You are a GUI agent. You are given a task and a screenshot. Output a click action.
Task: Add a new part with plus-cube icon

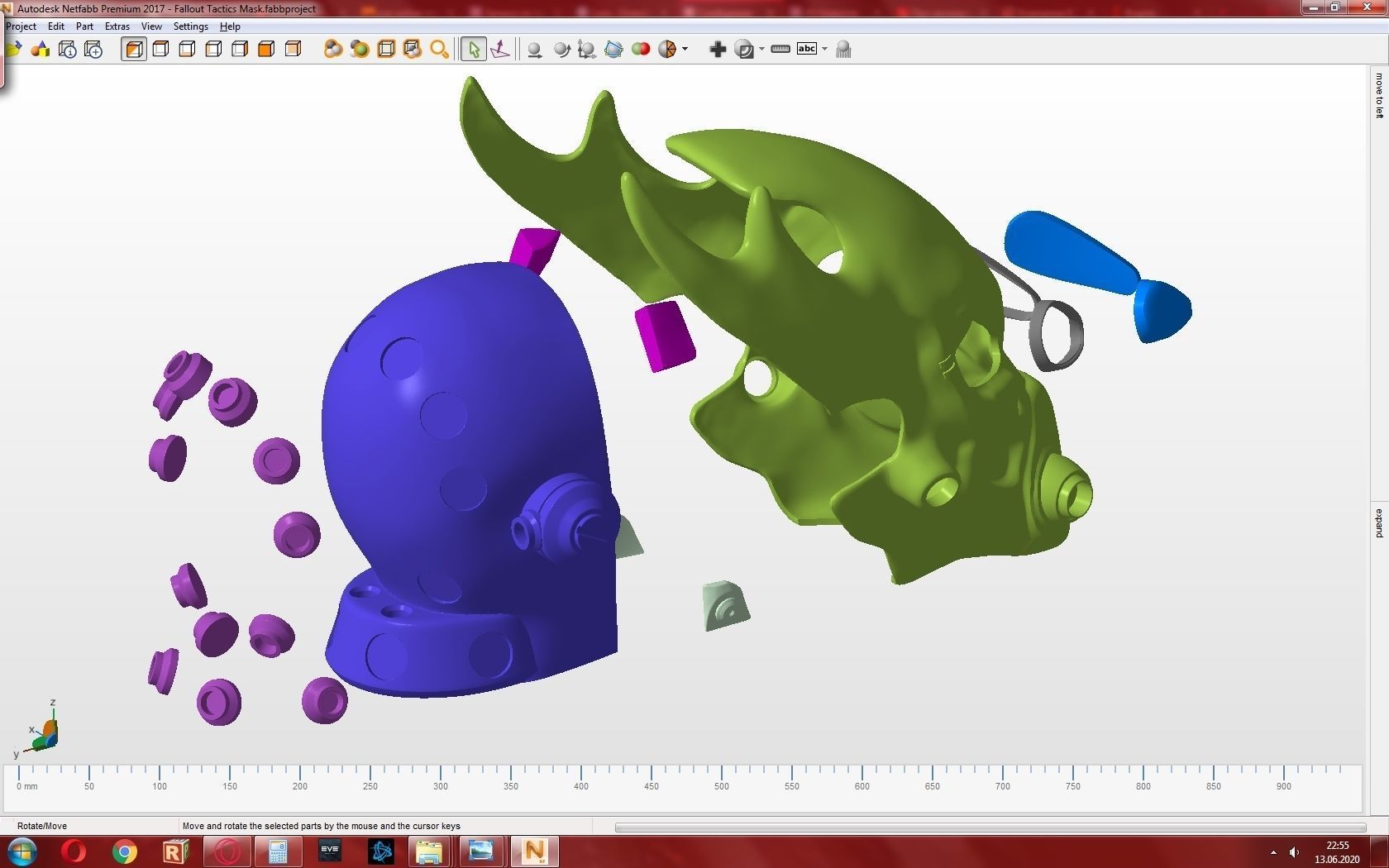[93, 50]
